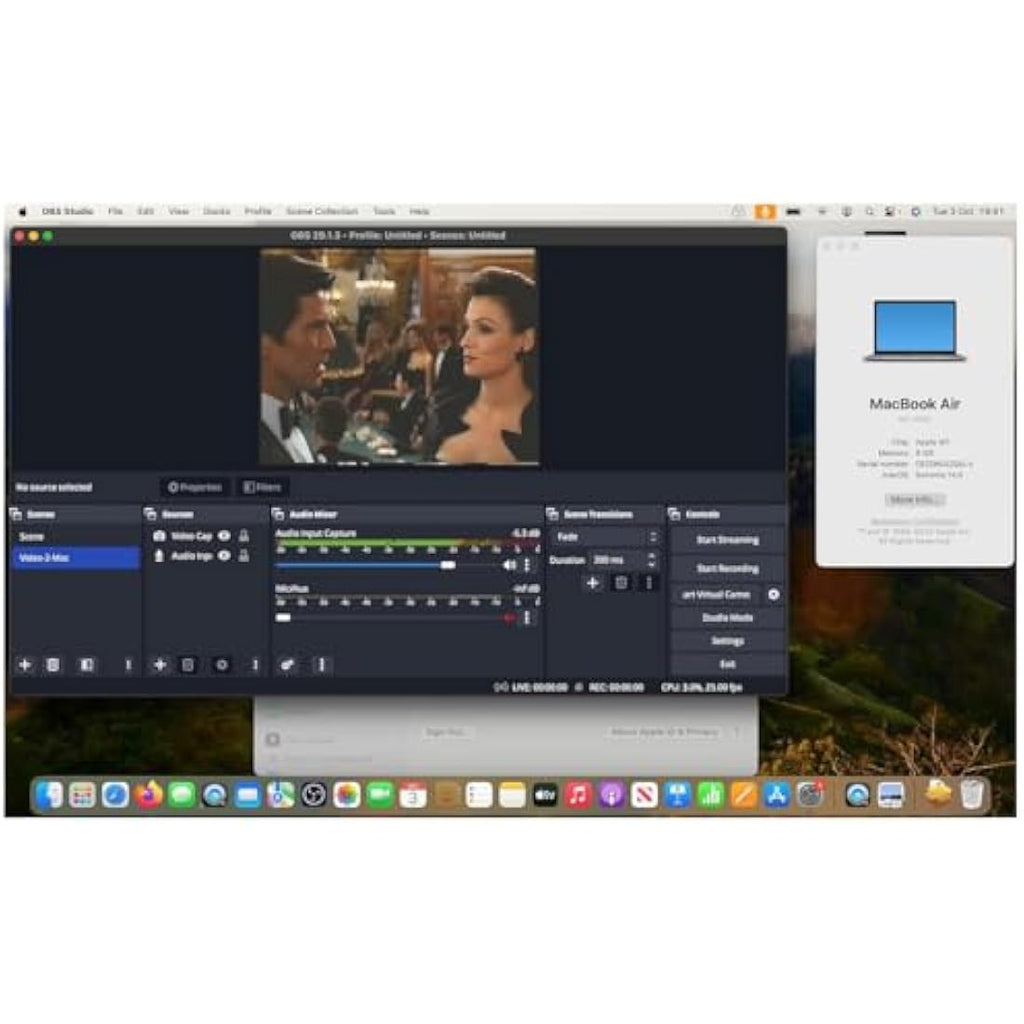The image size is (1024, 1024).
Task: Pop out the Audio Mixer dock icon
Action: tap(278, 514)
